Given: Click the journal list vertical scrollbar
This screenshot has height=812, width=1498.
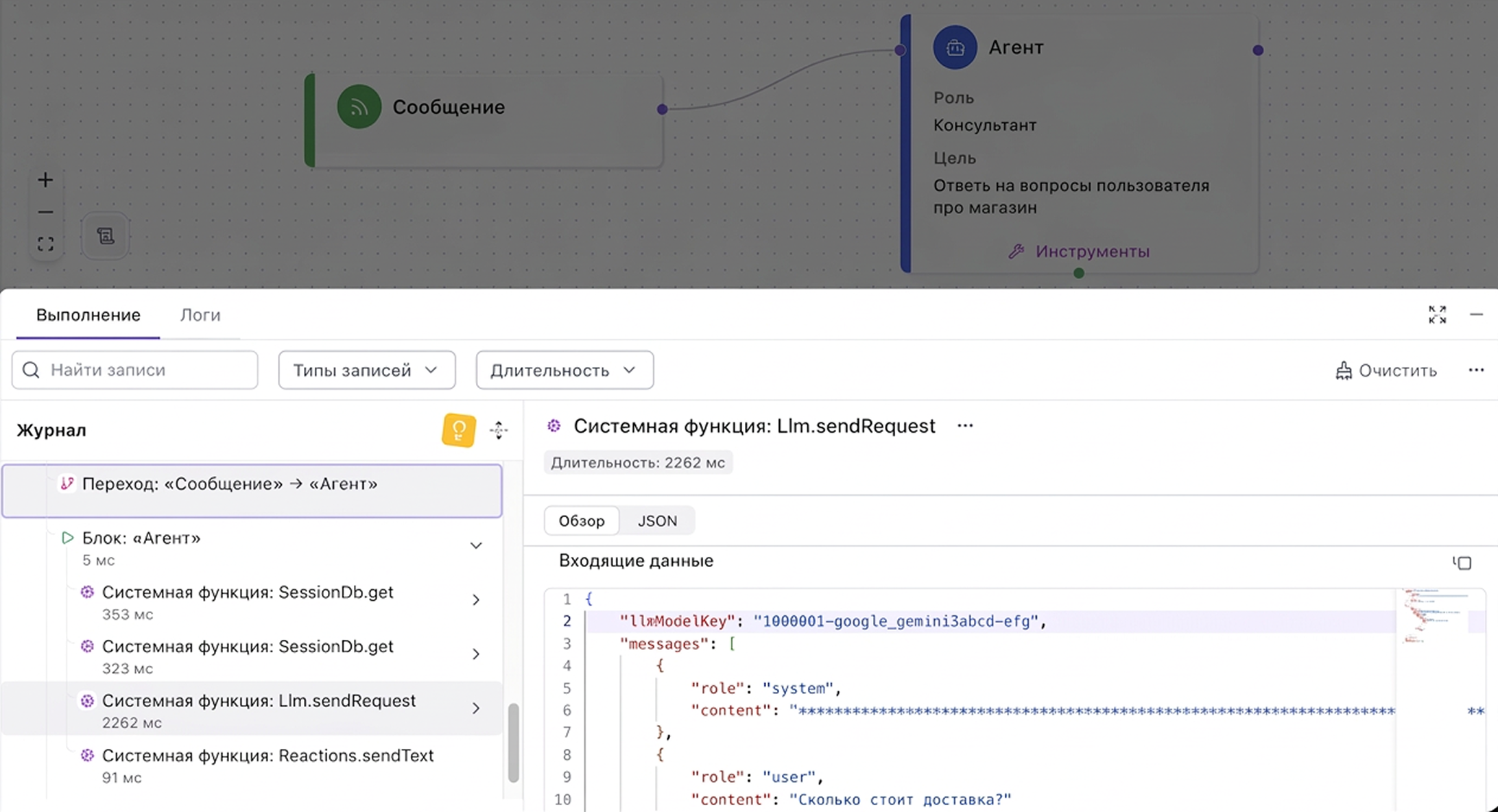Looking at the screenshot, I should click(x=513, y=742).
